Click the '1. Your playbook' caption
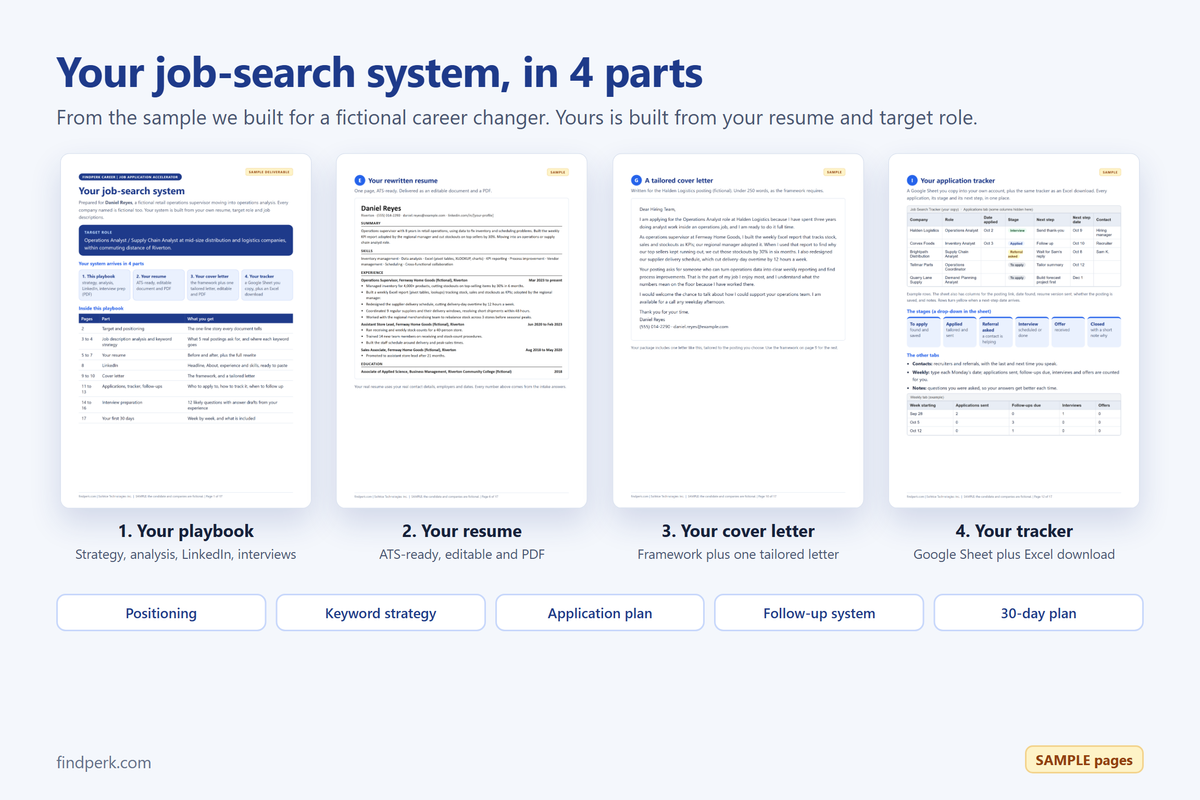 point(186,531)
